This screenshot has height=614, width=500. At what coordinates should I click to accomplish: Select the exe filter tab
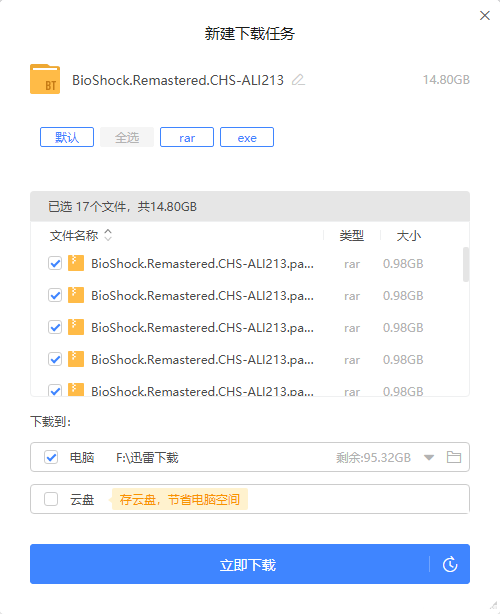pyautogui.click(x=247, y=137)
